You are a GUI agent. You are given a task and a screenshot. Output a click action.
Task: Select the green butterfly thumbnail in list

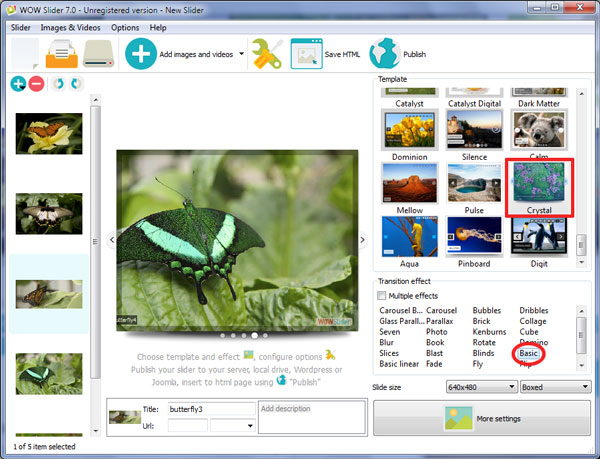[x=49, y=374]
